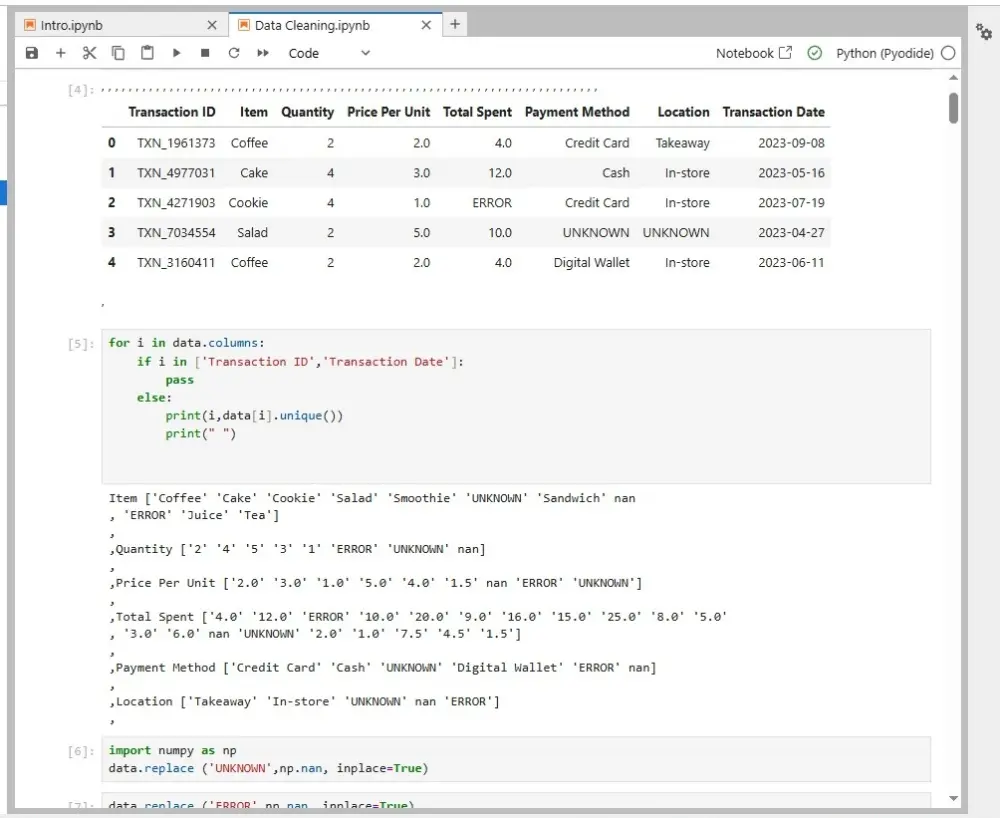Close the Intro.ipynb tab
Screen dimensions: 1000x818
[212, 25]
